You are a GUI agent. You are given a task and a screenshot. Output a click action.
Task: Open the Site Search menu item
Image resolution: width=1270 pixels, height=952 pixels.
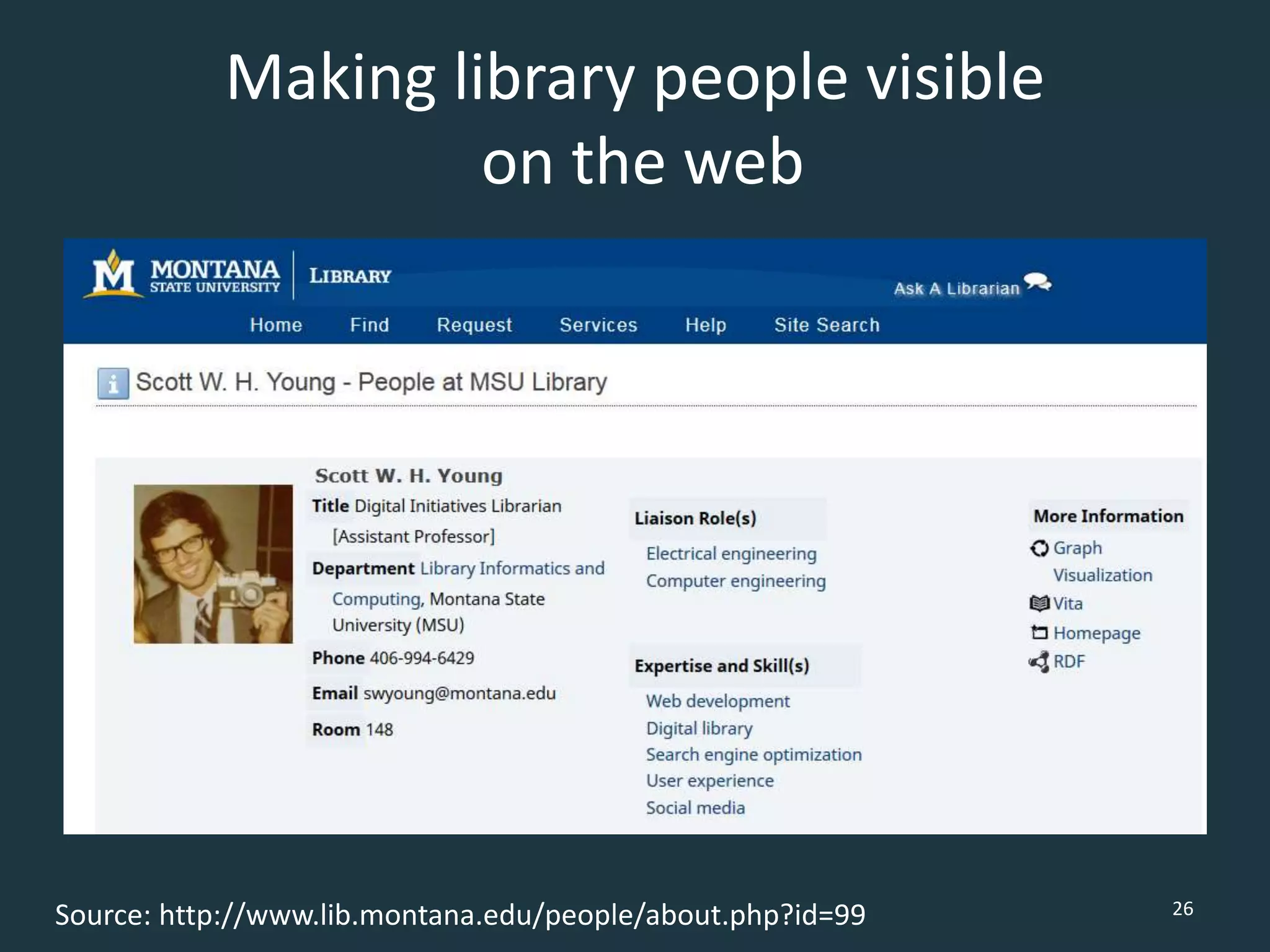(x=827, y=325)
